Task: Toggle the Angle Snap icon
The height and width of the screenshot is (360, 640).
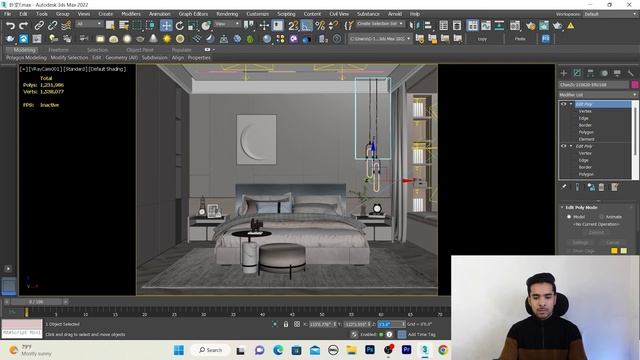Action: tap(307, 26)
